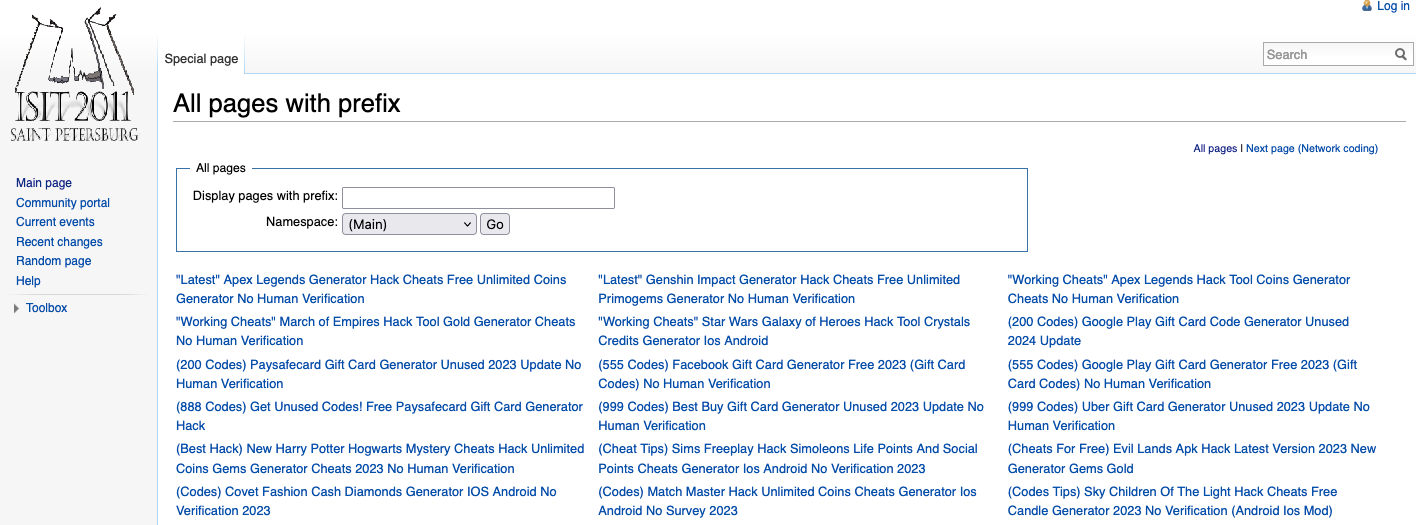Click the Namespace label

(302, 222)
